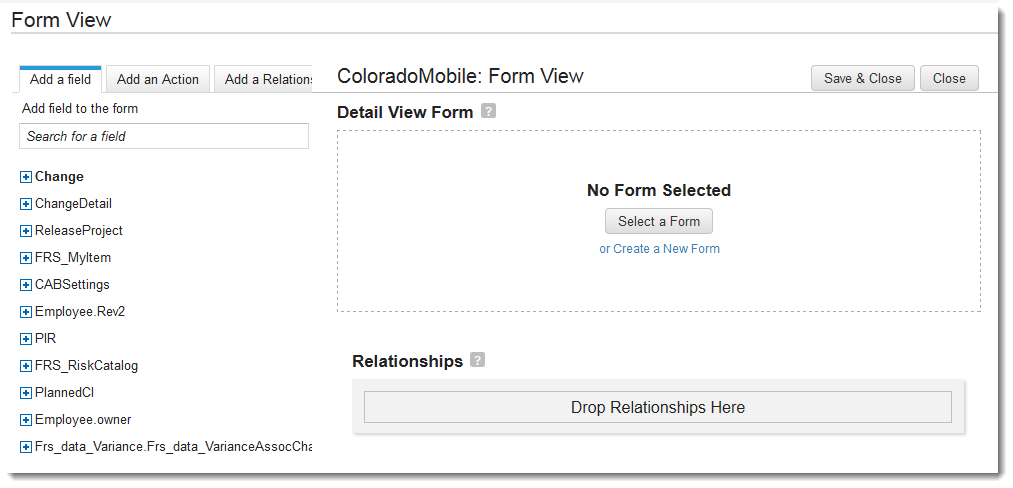This screenshot has height=488, width=1013.
Task: Expand the CABSettings plus icon
Action: (26, 285)
